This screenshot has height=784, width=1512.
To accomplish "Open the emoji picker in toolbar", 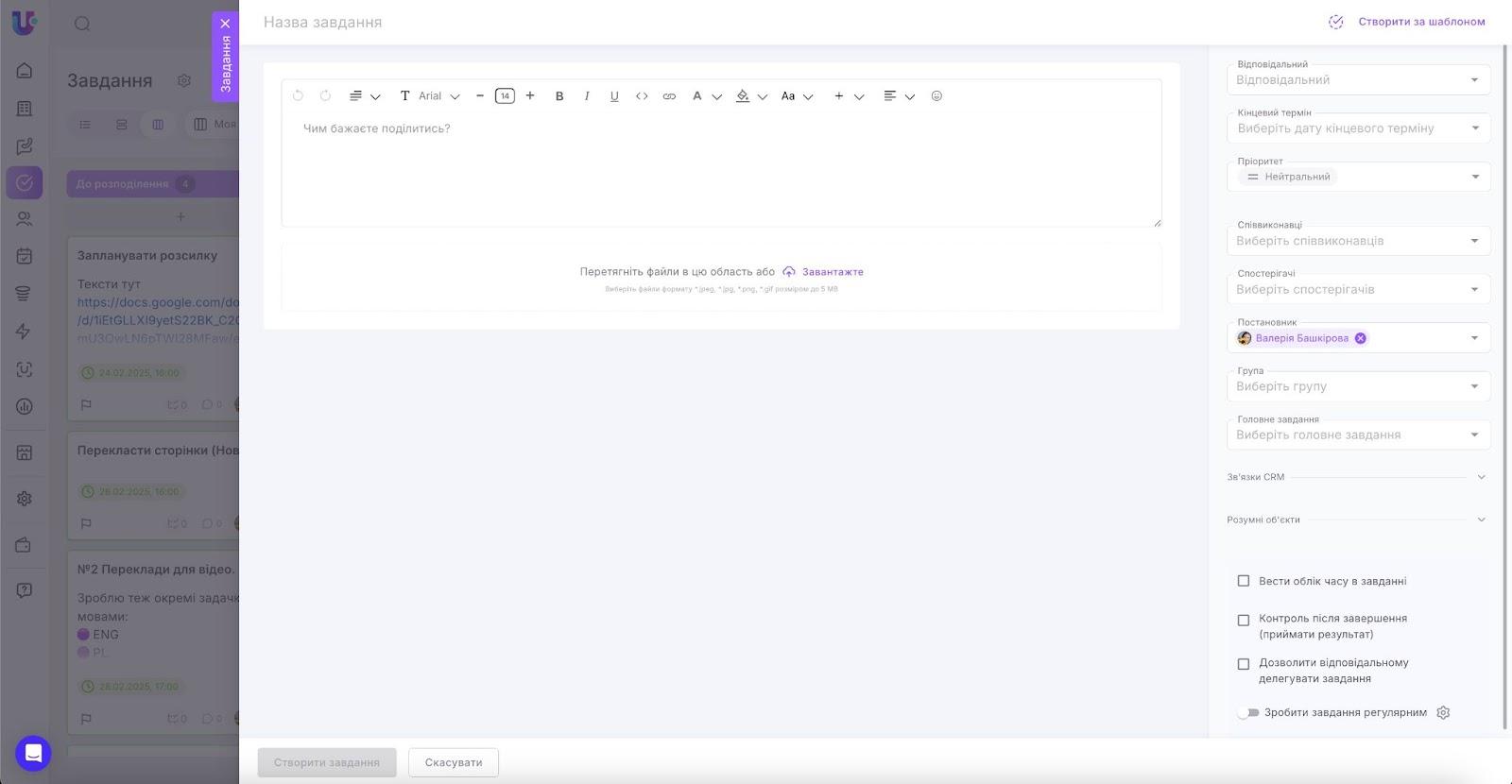I will coord(936,96).
